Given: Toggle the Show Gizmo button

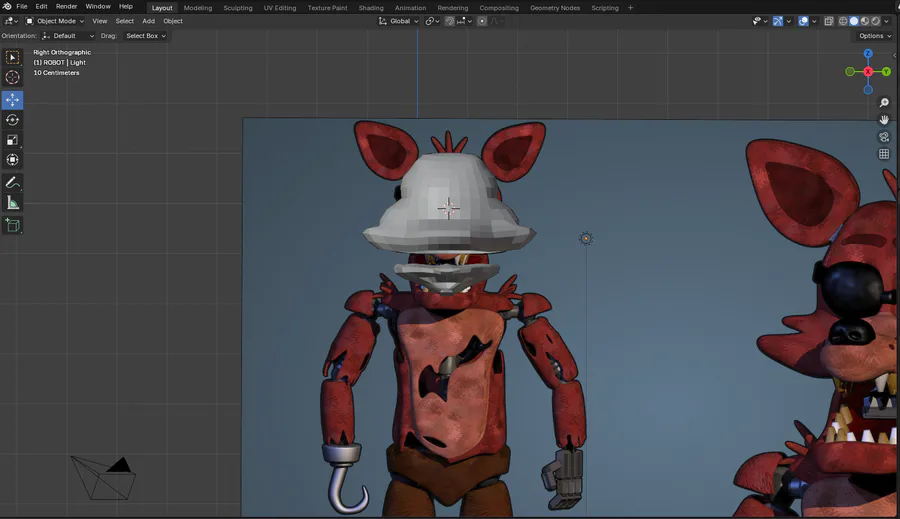Looking at the screenshot, I should click(778, 21).
